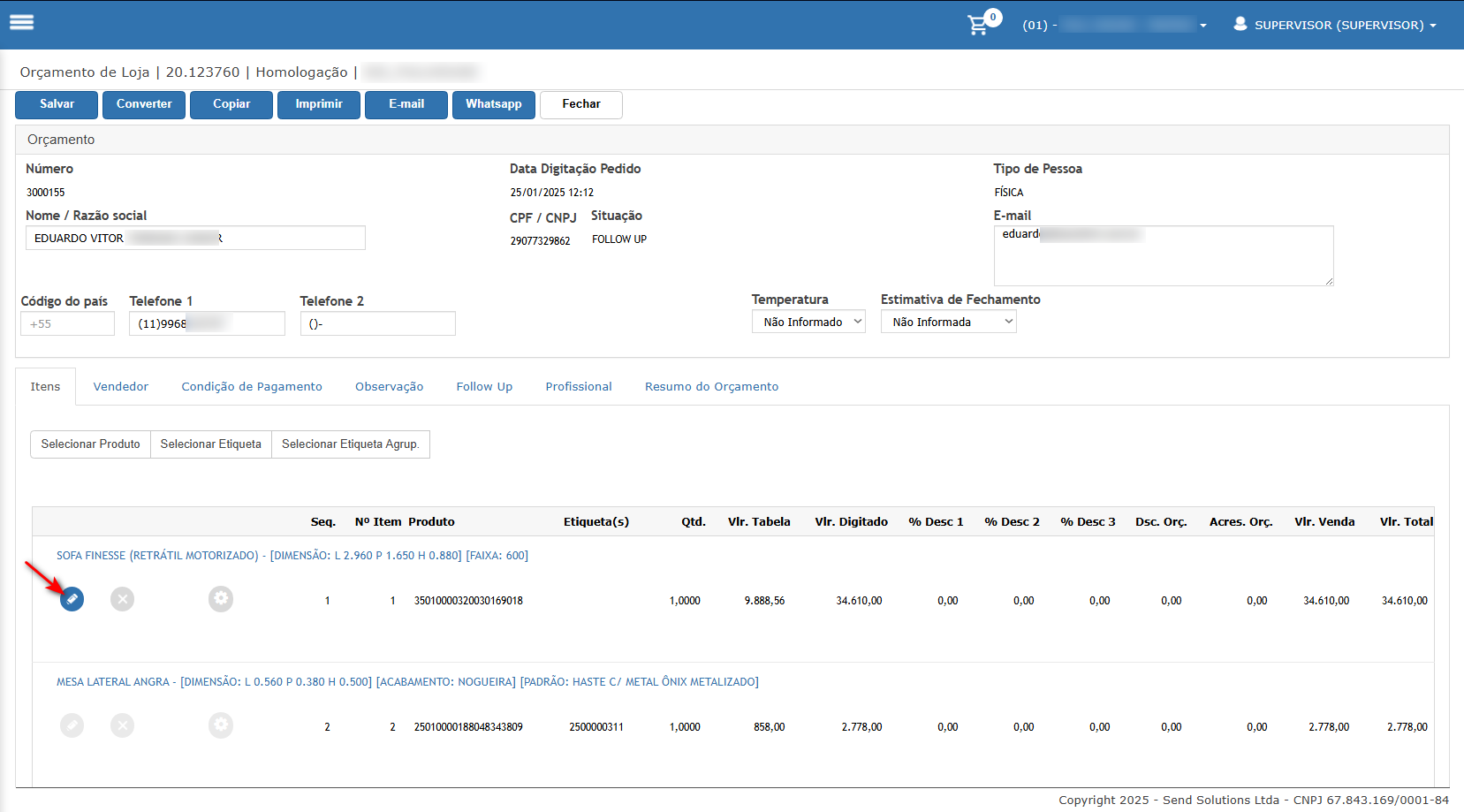Go to the Follow Up tab
The image size is (1464, 812).
484,387
